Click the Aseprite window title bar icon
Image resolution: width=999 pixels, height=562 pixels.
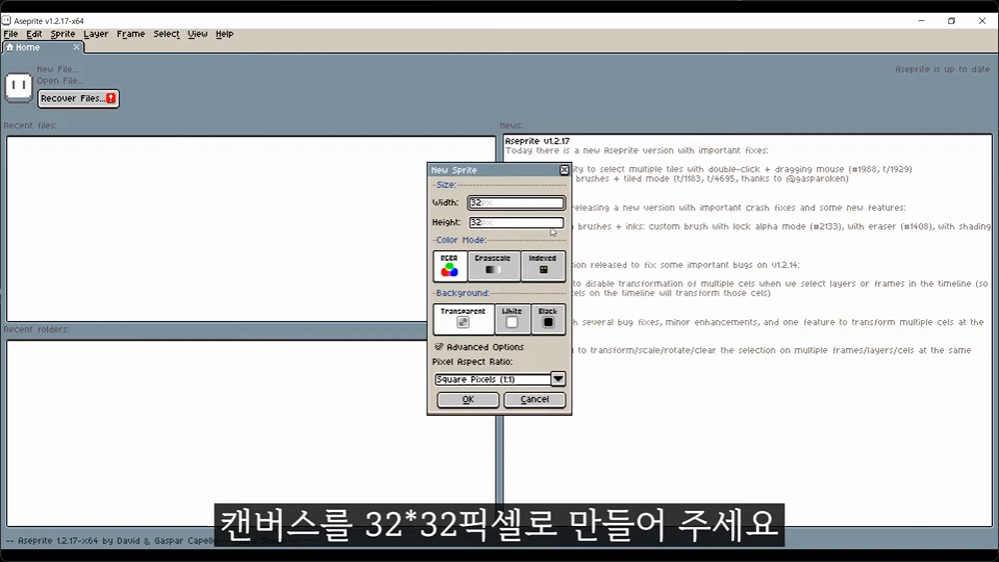point(6,20)
